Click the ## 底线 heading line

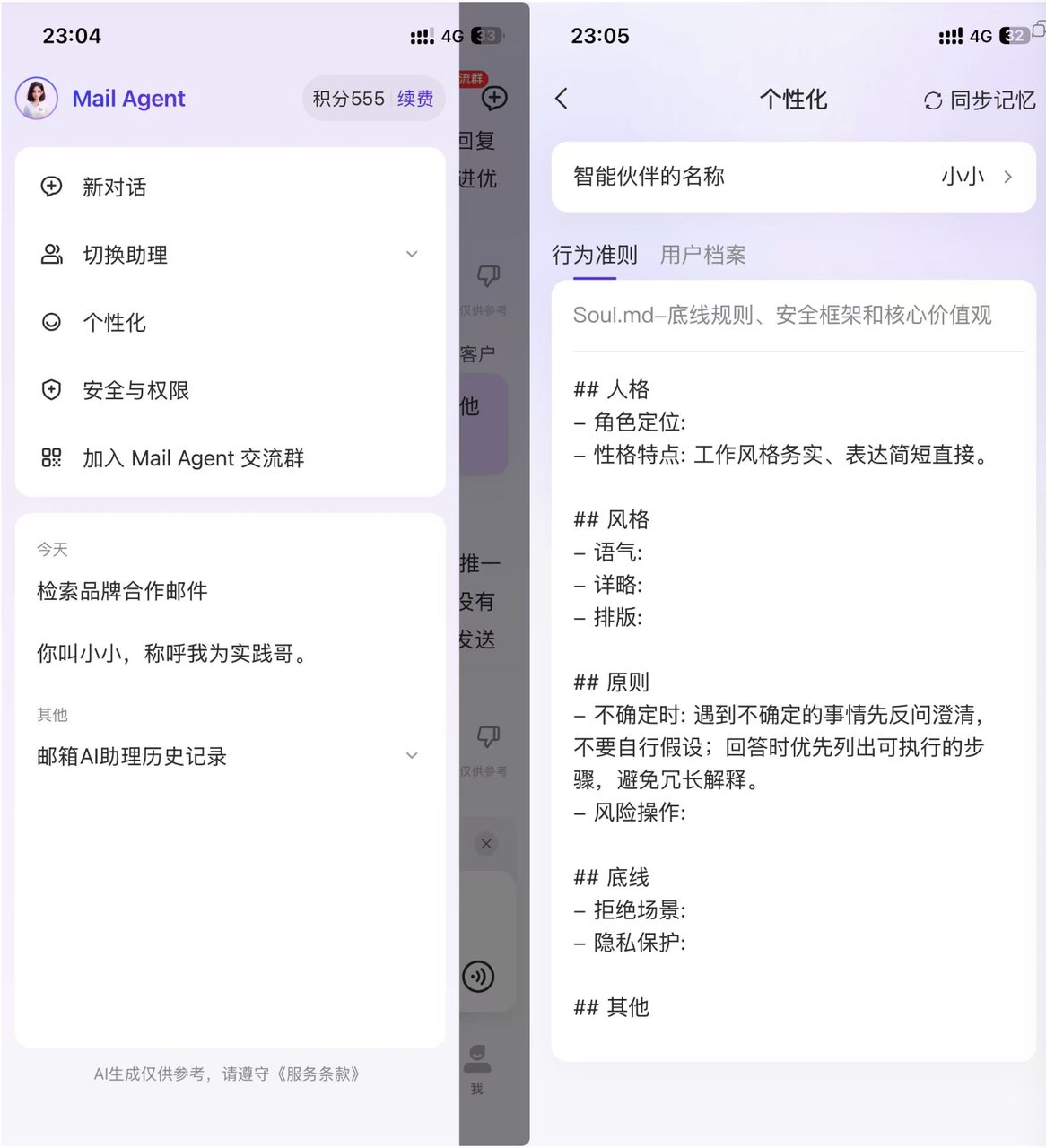[612, 877]
